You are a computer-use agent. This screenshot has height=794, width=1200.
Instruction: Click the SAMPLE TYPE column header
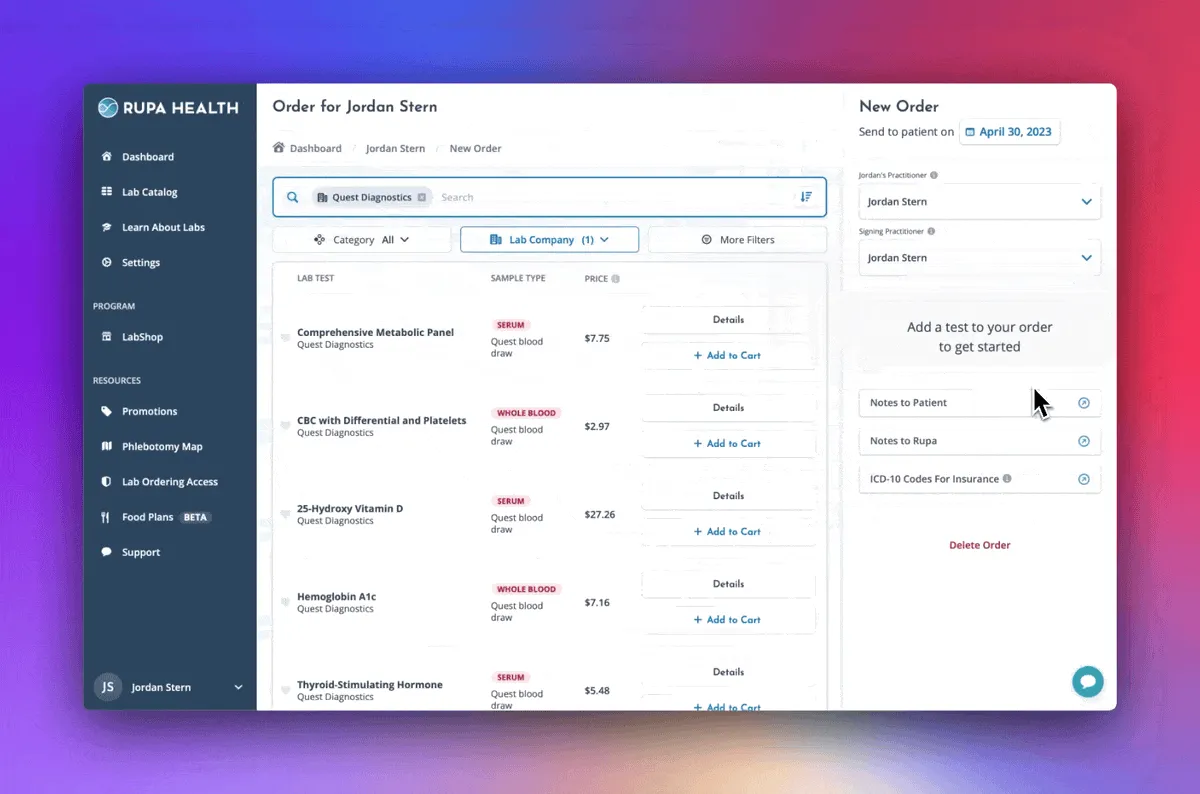coord(518,278)
